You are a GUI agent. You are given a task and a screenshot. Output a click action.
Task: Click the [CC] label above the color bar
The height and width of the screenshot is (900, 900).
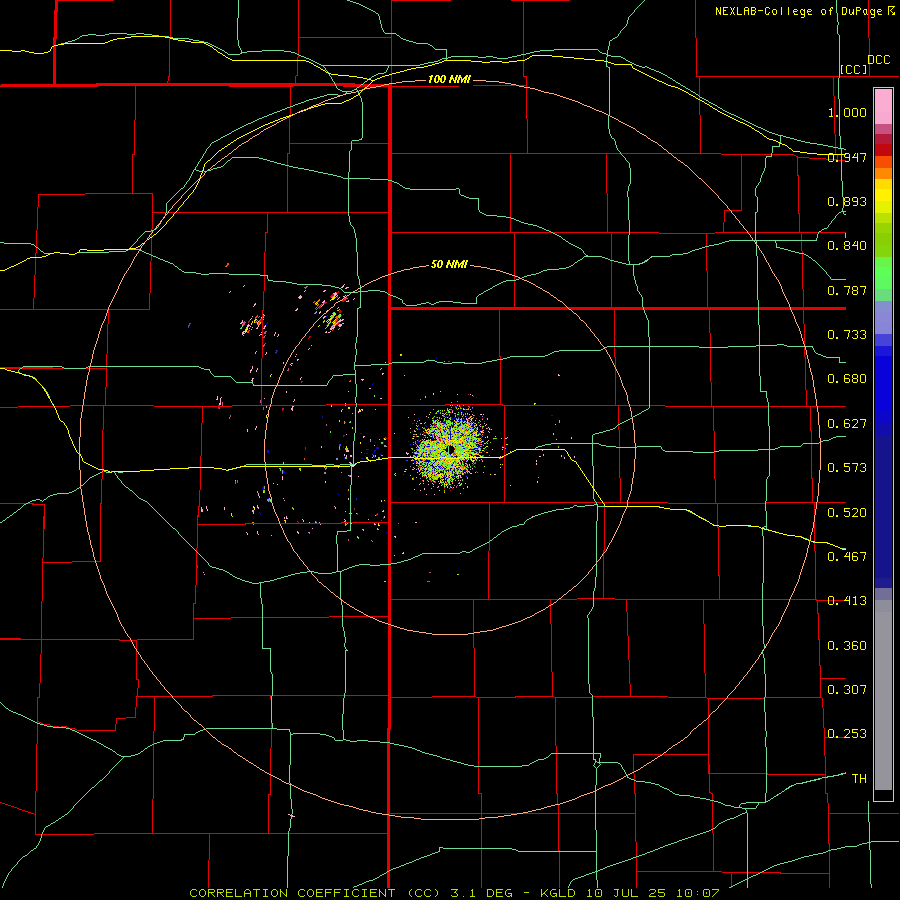(854, 69)
